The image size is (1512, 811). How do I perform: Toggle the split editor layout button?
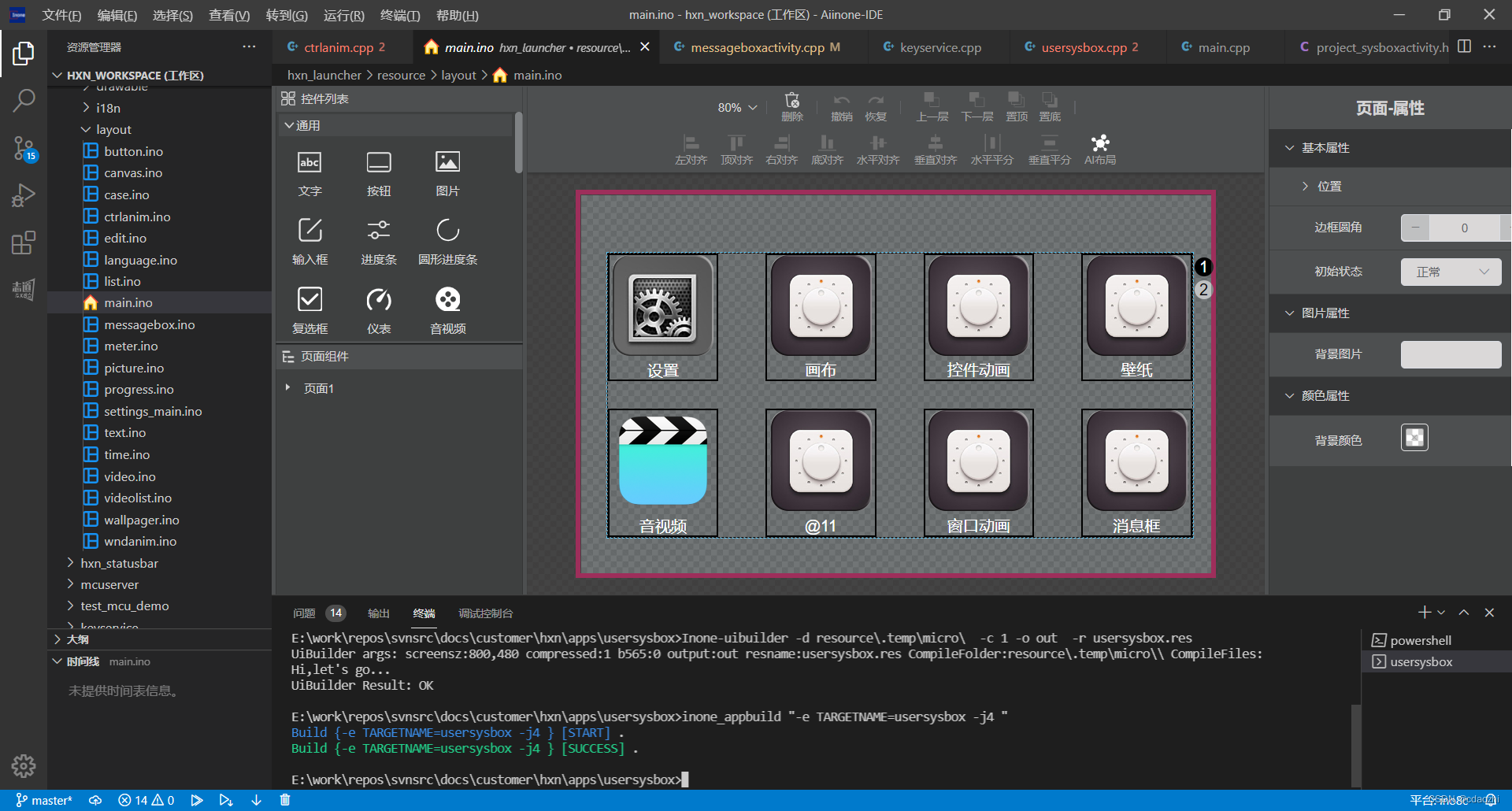click(1464, 46)
